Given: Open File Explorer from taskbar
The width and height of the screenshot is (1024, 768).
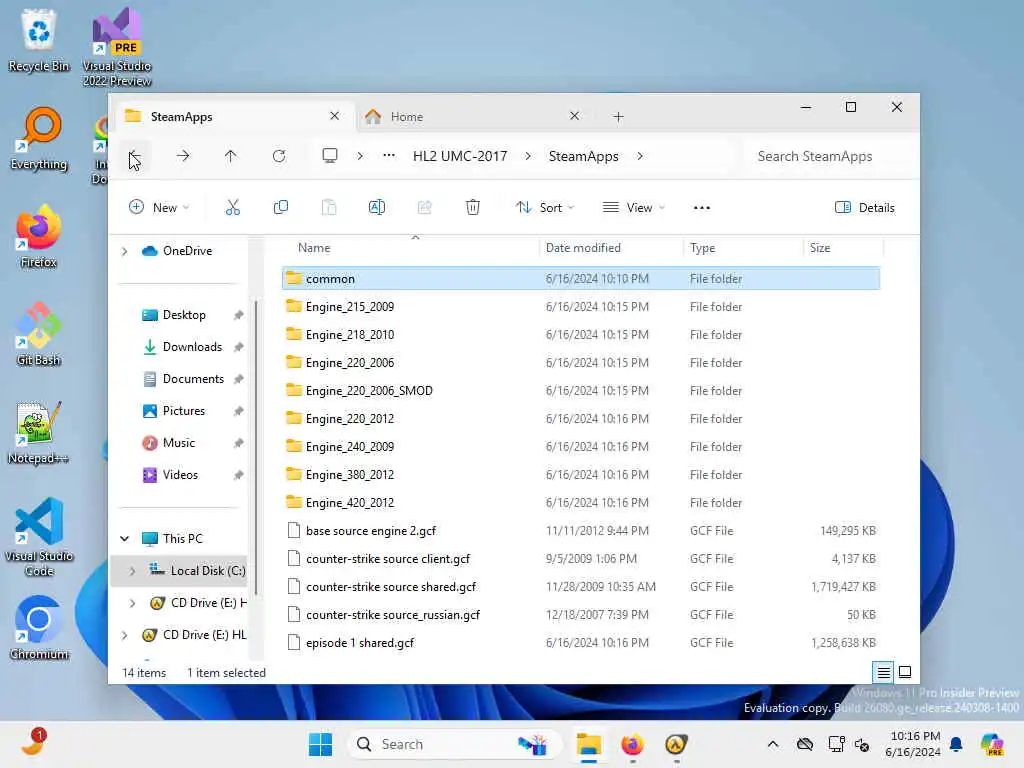Looking at the screenshot, I should (x=588, y=744).
